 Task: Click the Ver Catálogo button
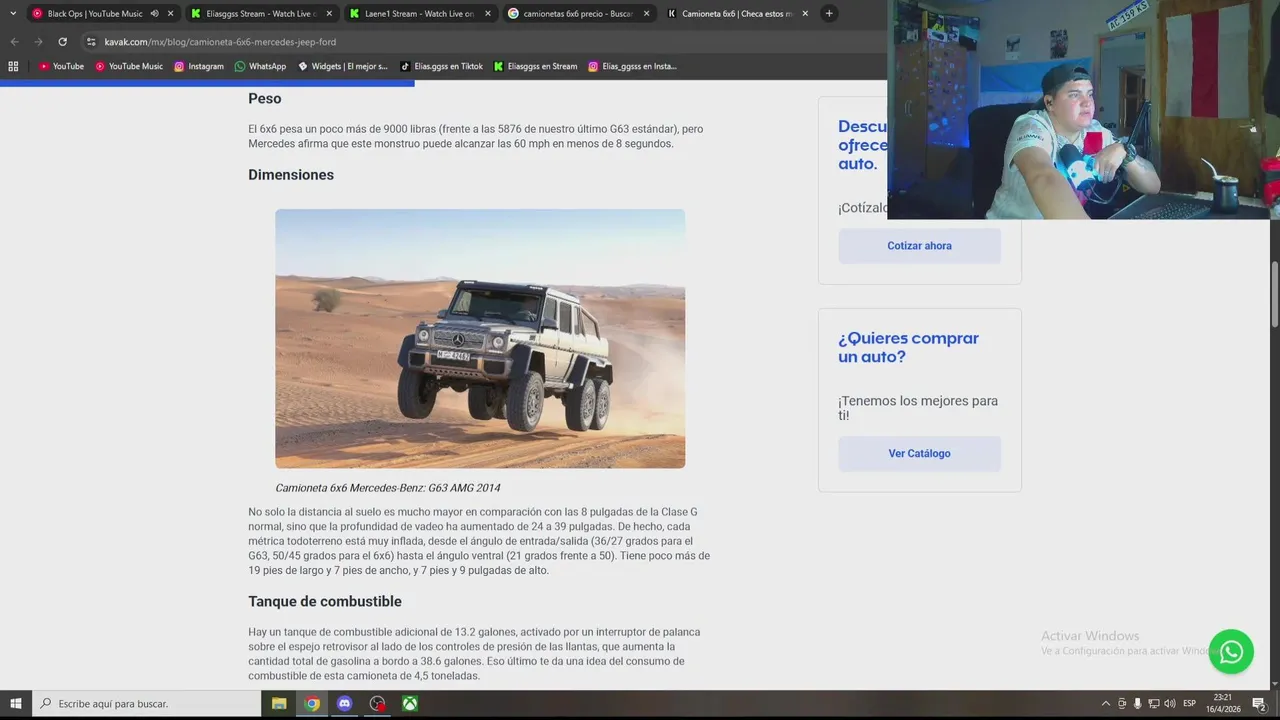tap(919, 454)
